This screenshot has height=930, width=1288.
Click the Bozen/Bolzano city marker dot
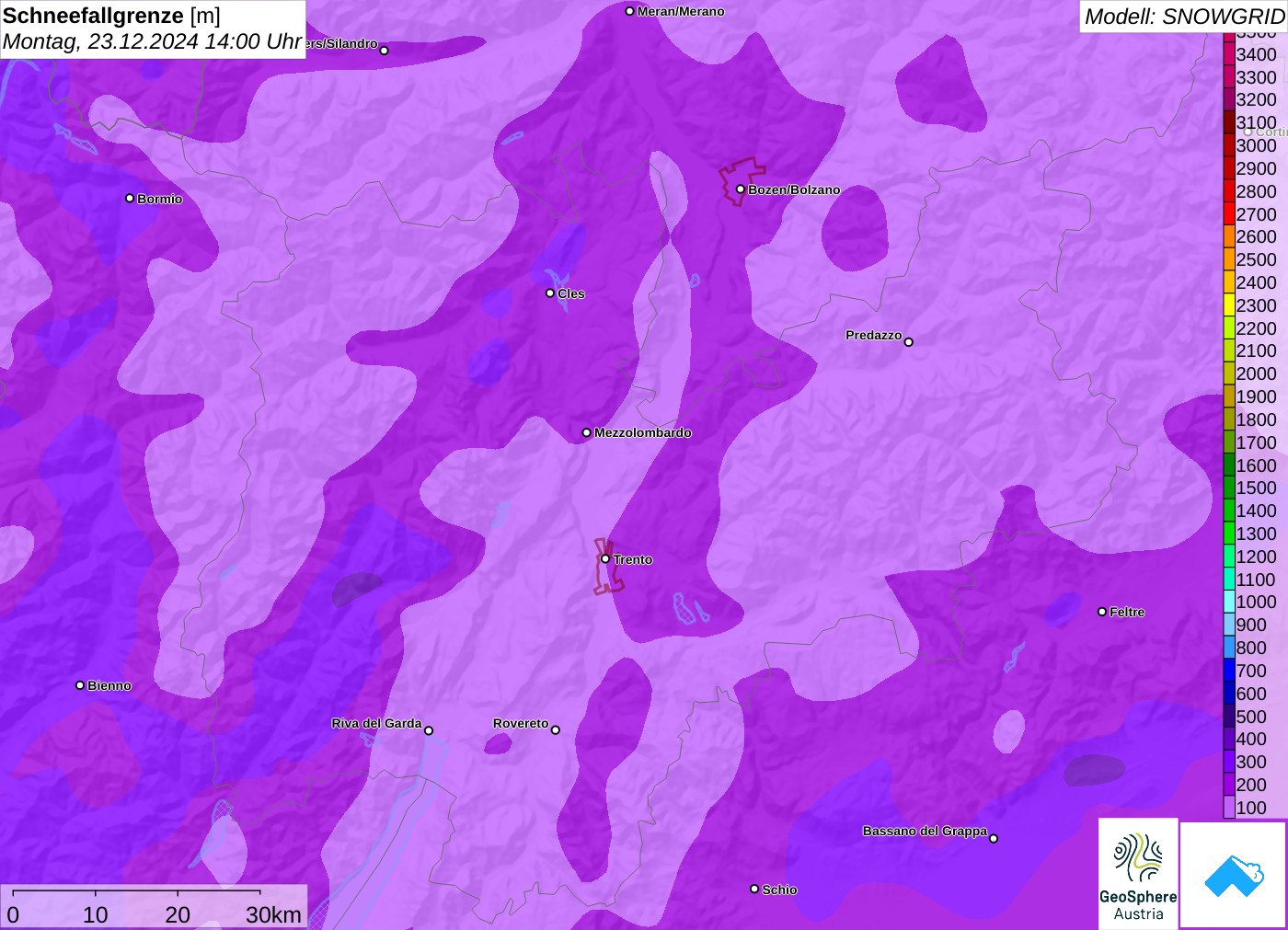[740, 189]
